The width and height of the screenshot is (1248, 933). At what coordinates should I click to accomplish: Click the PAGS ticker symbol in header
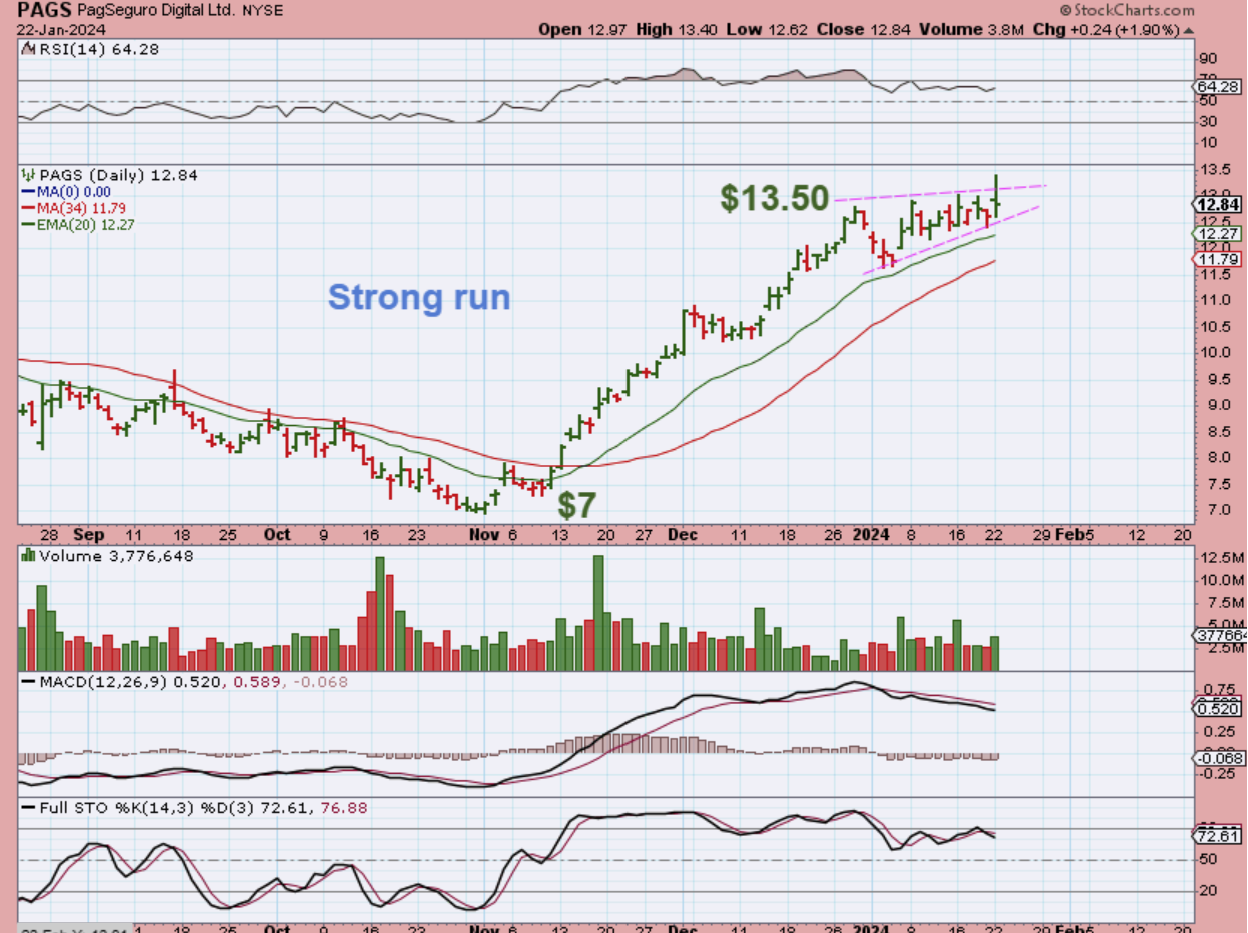point(42,10)
